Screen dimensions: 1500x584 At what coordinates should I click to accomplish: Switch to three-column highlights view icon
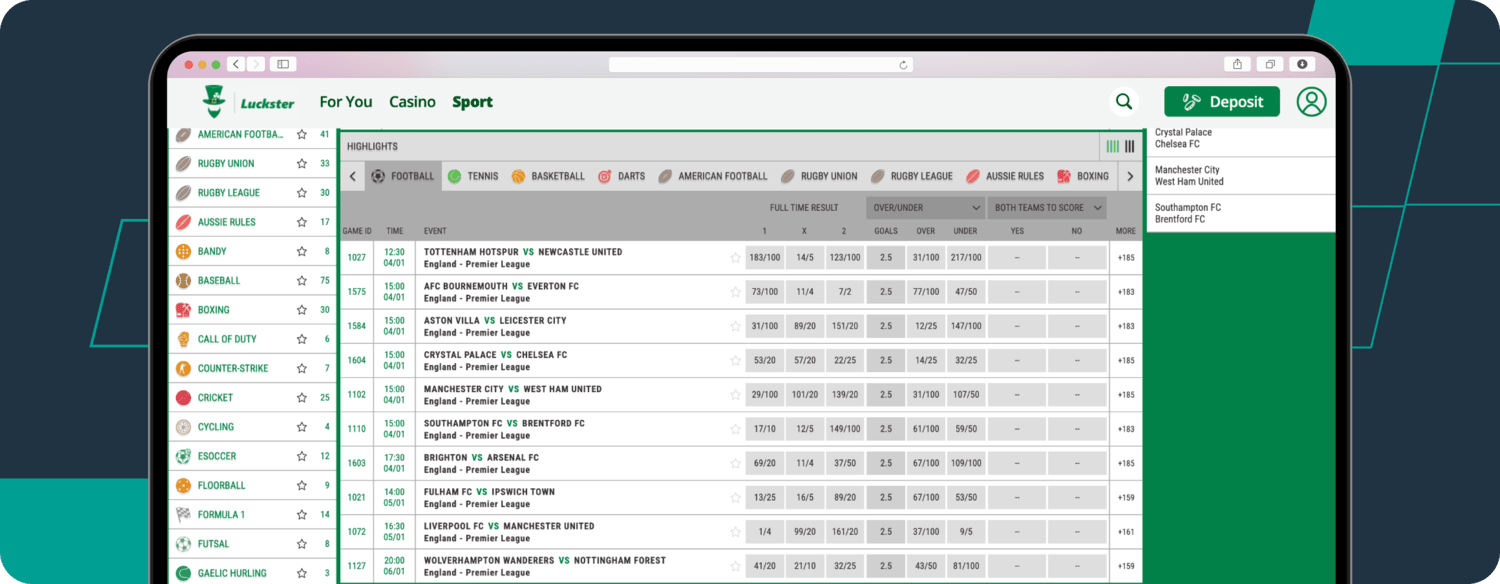tap(1130, 146)
